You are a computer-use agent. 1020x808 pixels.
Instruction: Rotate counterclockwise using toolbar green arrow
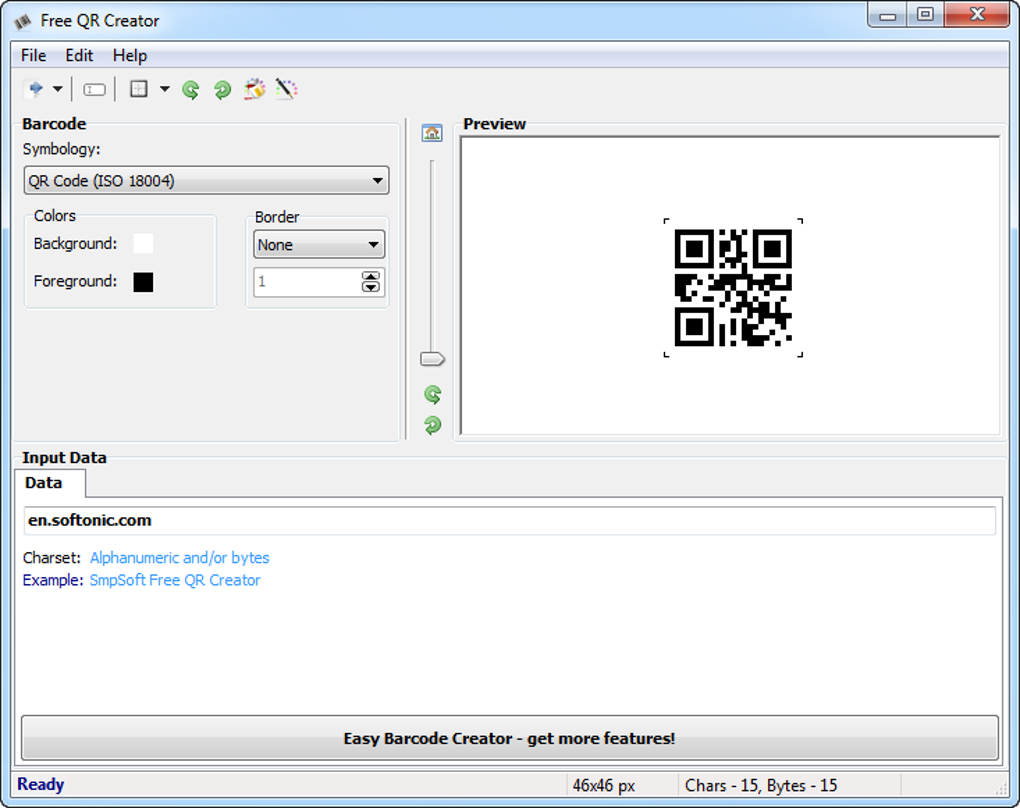click(x=191, y=89)
